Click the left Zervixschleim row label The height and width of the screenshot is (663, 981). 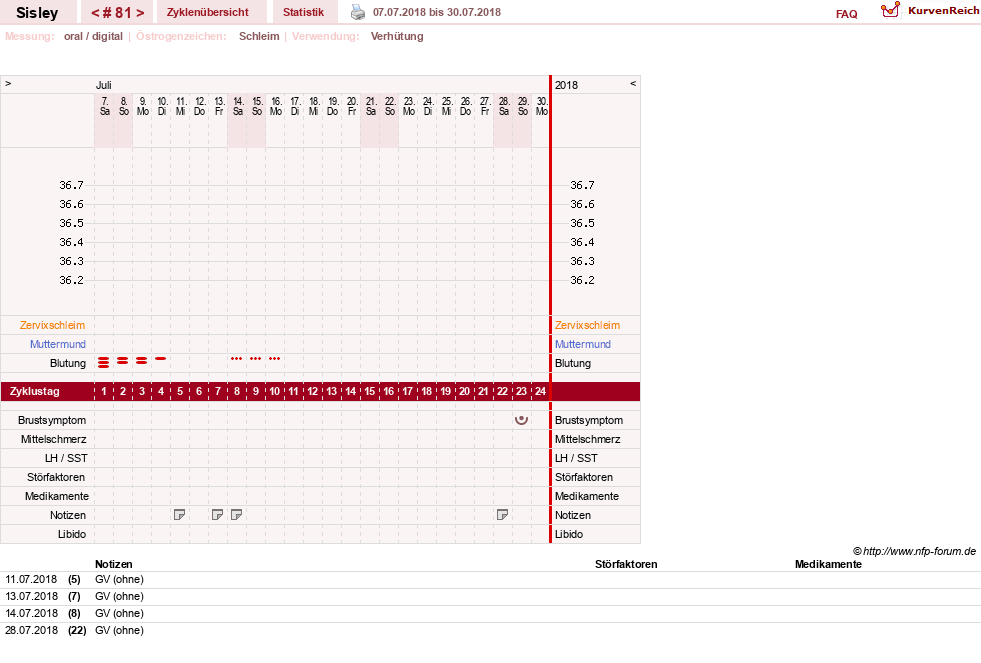click(53, 325)
